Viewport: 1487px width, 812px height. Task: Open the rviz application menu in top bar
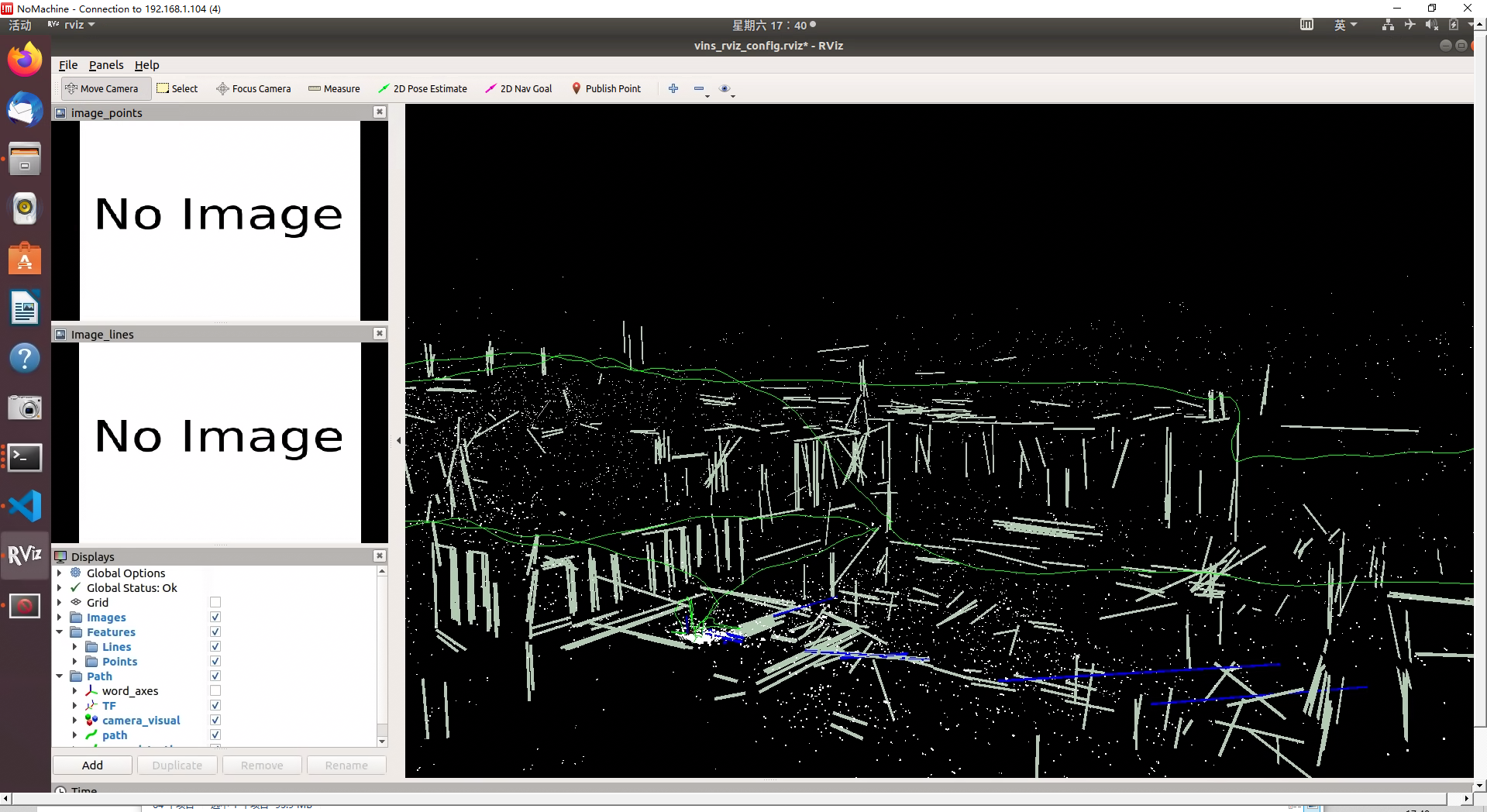(71, 25)
